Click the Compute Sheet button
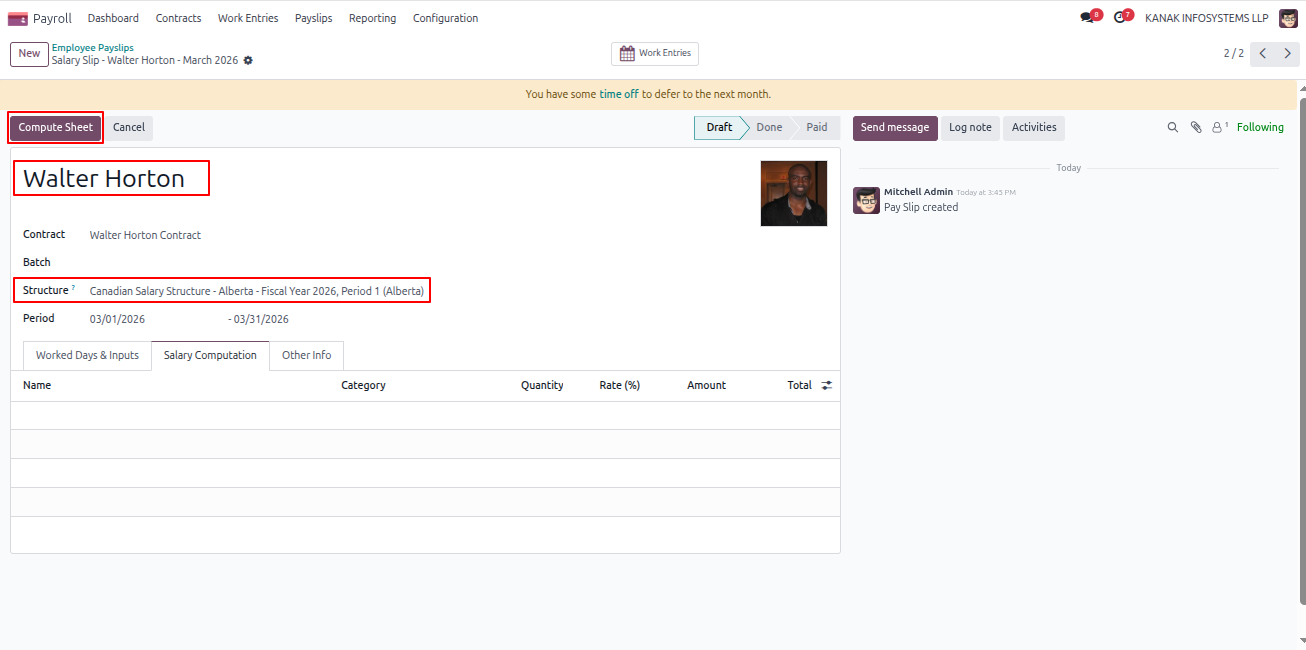This screenshot has width=1306, height=650. click(x=55, y=128)
